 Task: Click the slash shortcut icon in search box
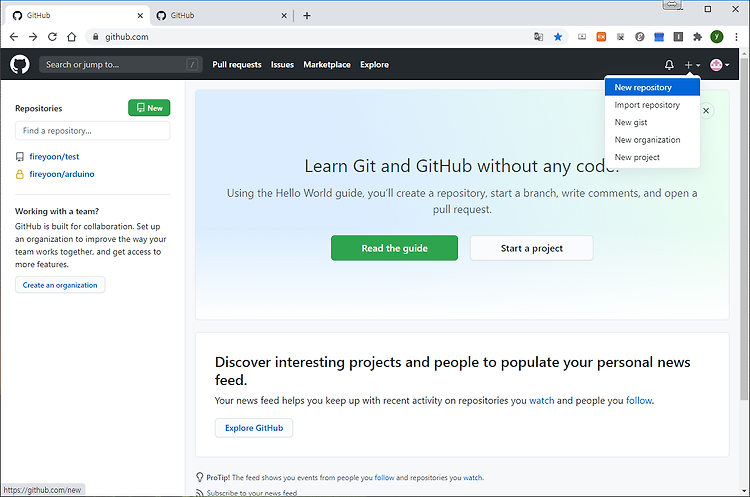pos(192,65)
